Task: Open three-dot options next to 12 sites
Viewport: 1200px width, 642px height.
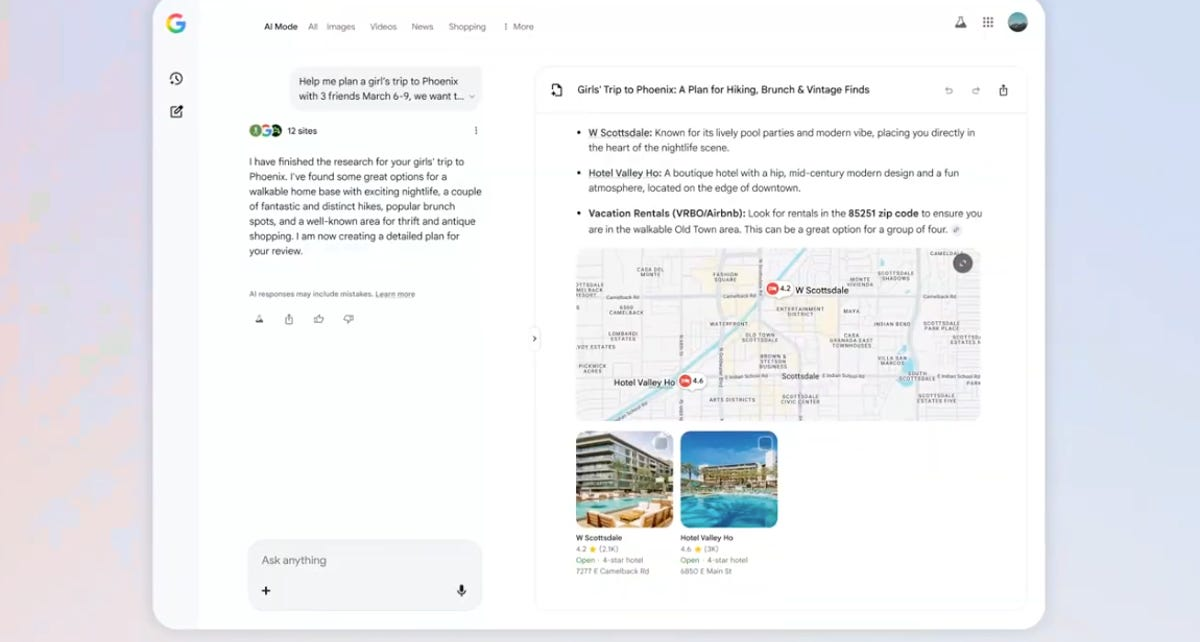Action: point(476,131)
